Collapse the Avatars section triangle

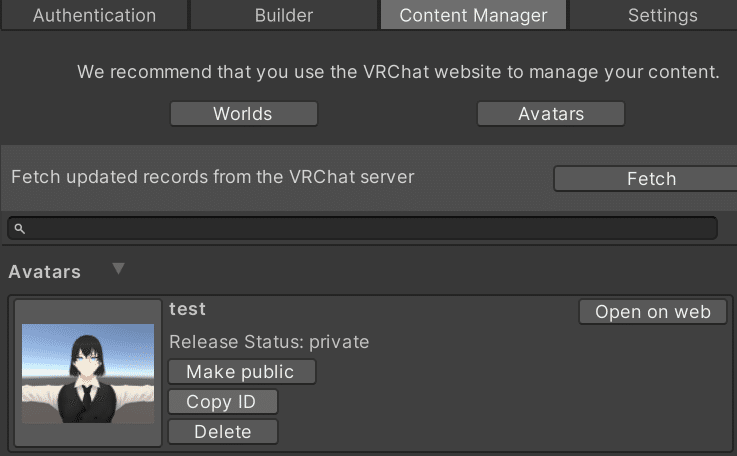coord(119,269)
